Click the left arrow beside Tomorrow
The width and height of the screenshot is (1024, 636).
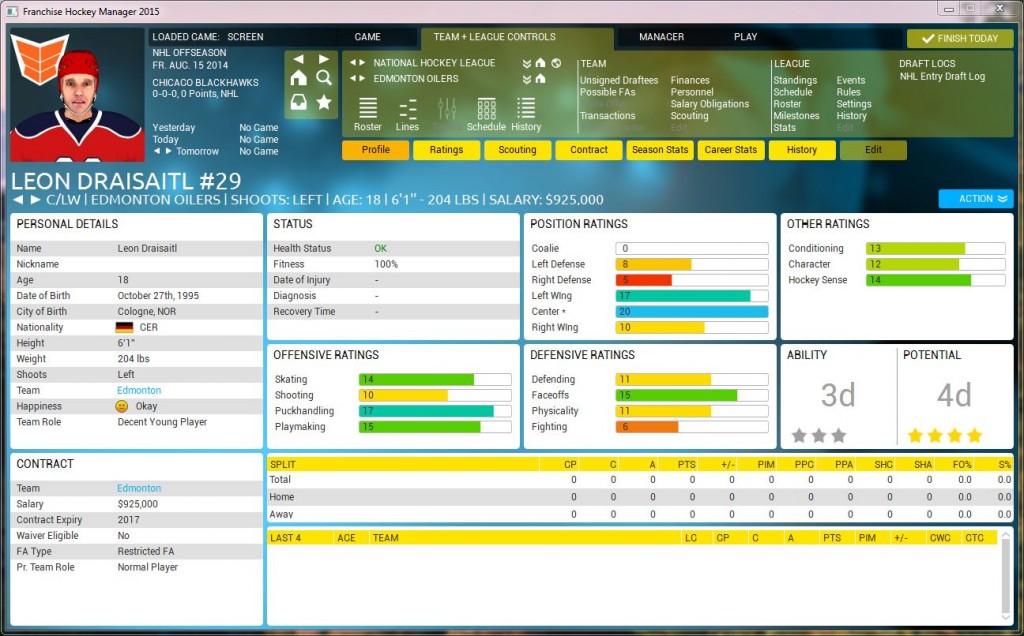pyautogui.click(x=157, y=151)
